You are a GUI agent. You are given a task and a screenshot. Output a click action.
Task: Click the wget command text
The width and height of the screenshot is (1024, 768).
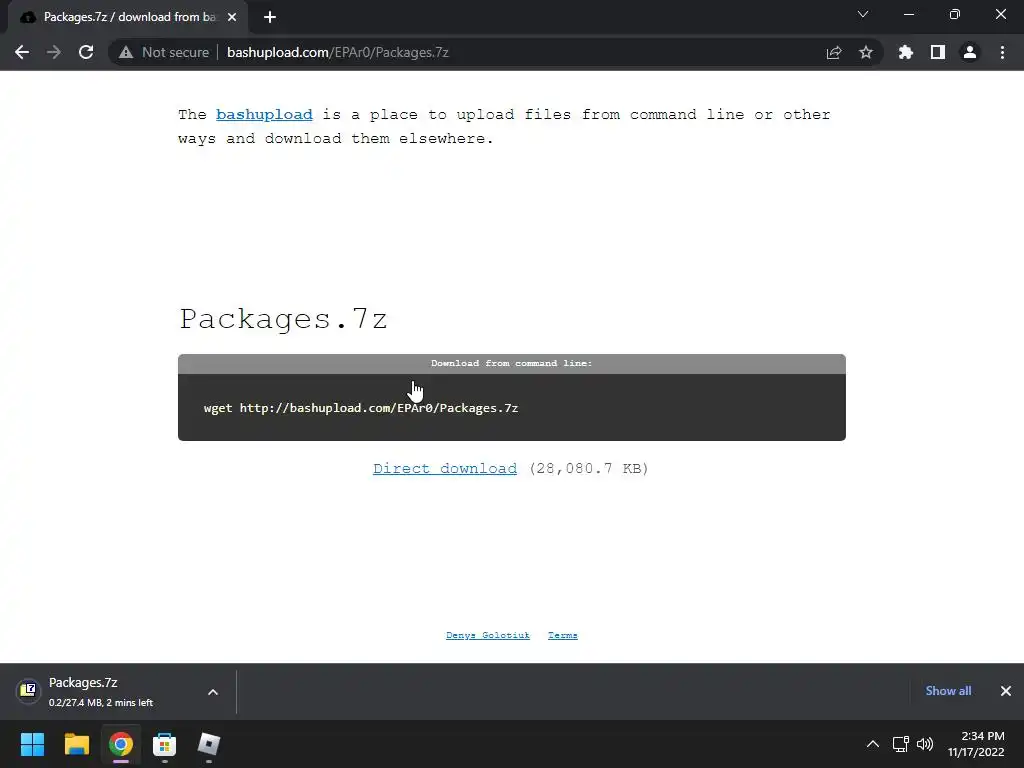[x=361, y=408]
